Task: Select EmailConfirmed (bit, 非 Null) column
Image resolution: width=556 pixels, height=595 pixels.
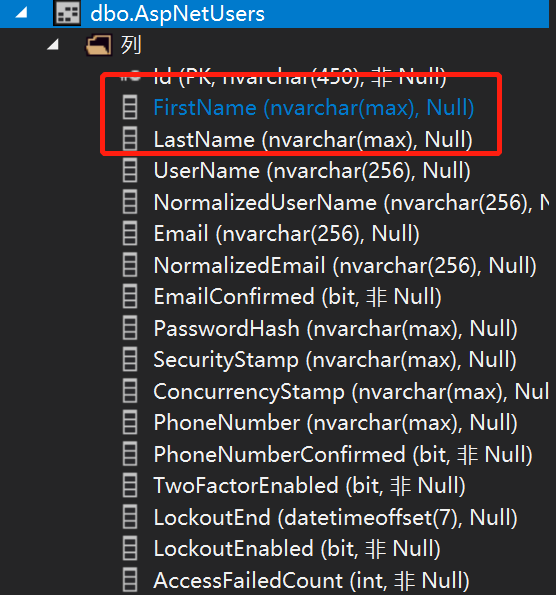Action: click(298, 297)
